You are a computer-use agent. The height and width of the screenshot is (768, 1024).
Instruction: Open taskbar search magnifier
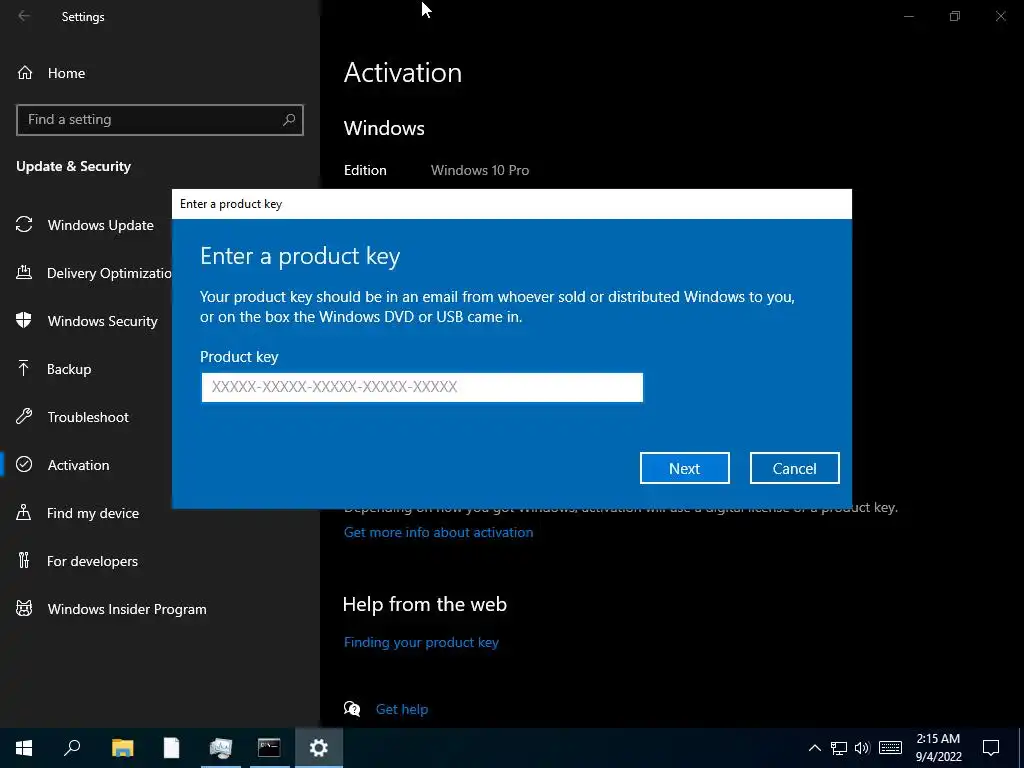point(72,748)
